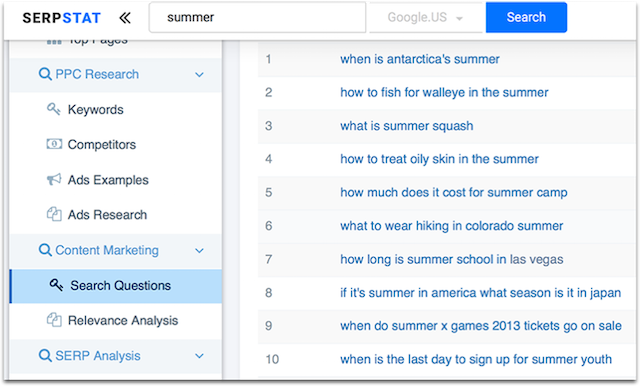
Task: Expand the SERP Analysis section chevron
Action: 199,356
